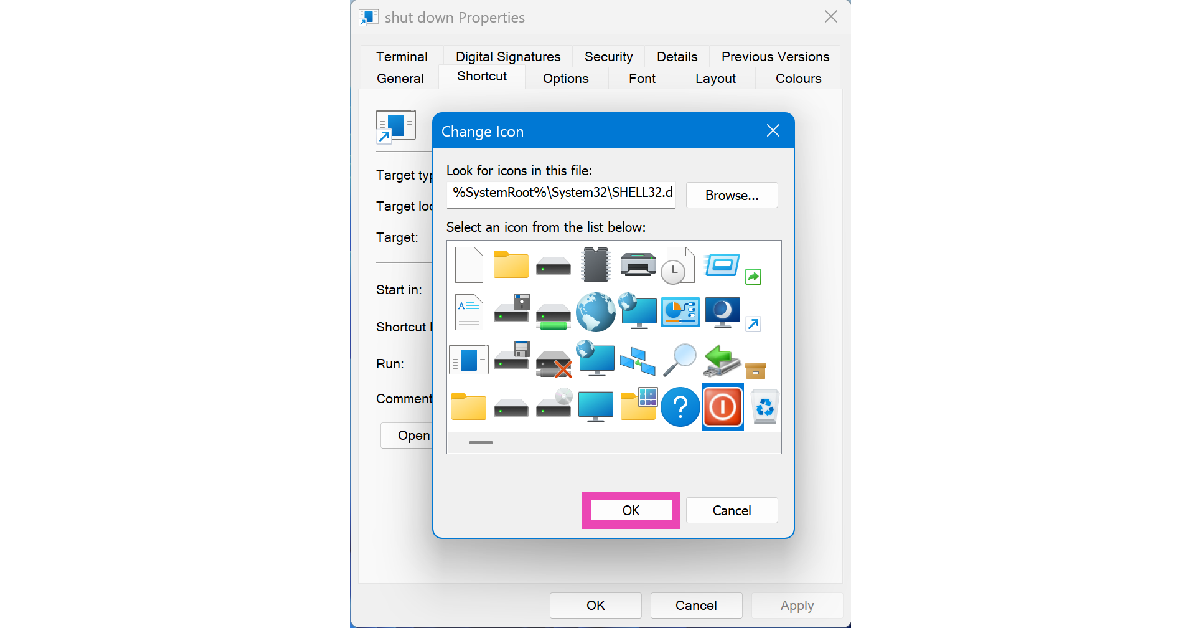Select the red power shutdown icon
The height and width of the screenshot is (628, 1200).
click(722, 407)
